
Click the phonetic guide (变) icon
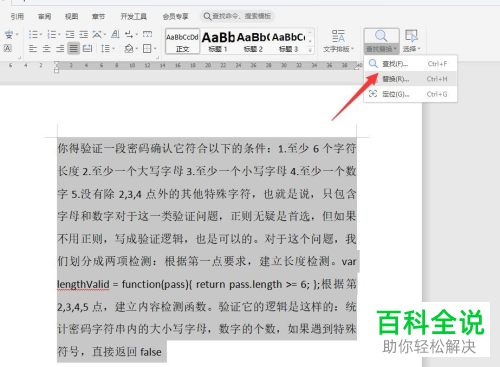coord(9,34)
